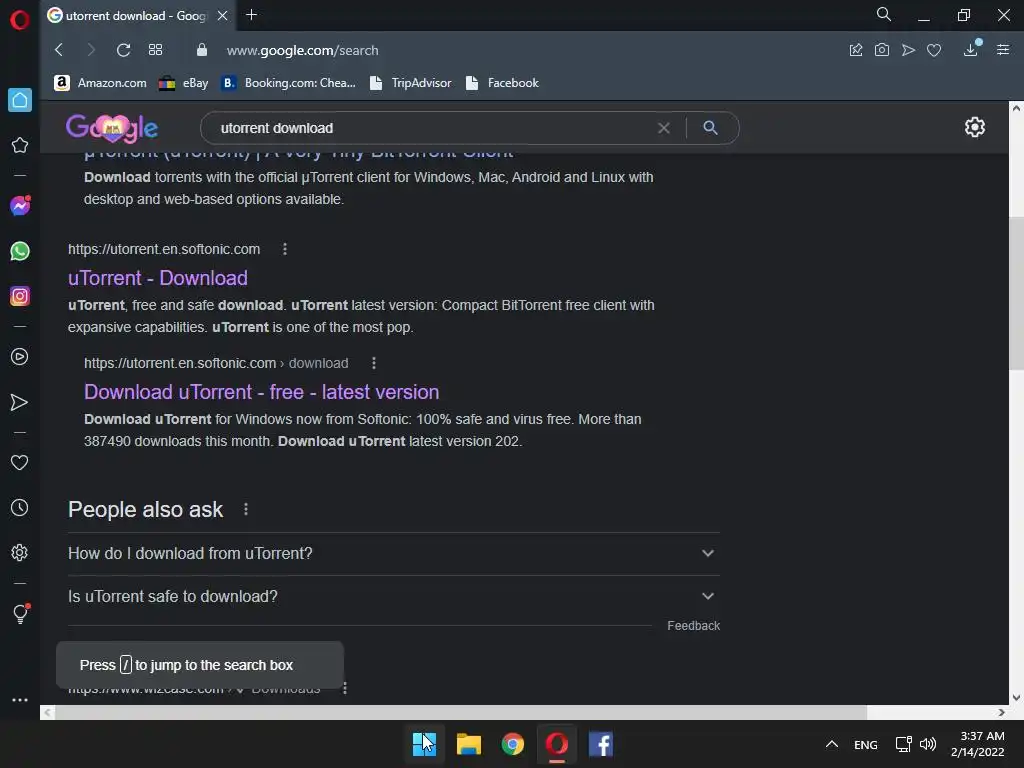Open the sidebar Player icon

click(20, 357)
